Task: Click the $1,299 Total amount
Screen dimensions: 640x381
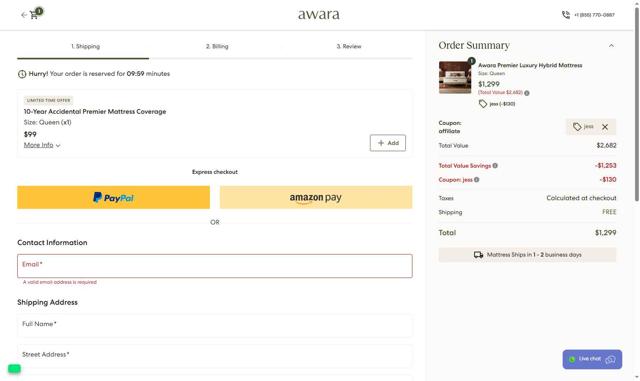Action: [x=605, y=233]
